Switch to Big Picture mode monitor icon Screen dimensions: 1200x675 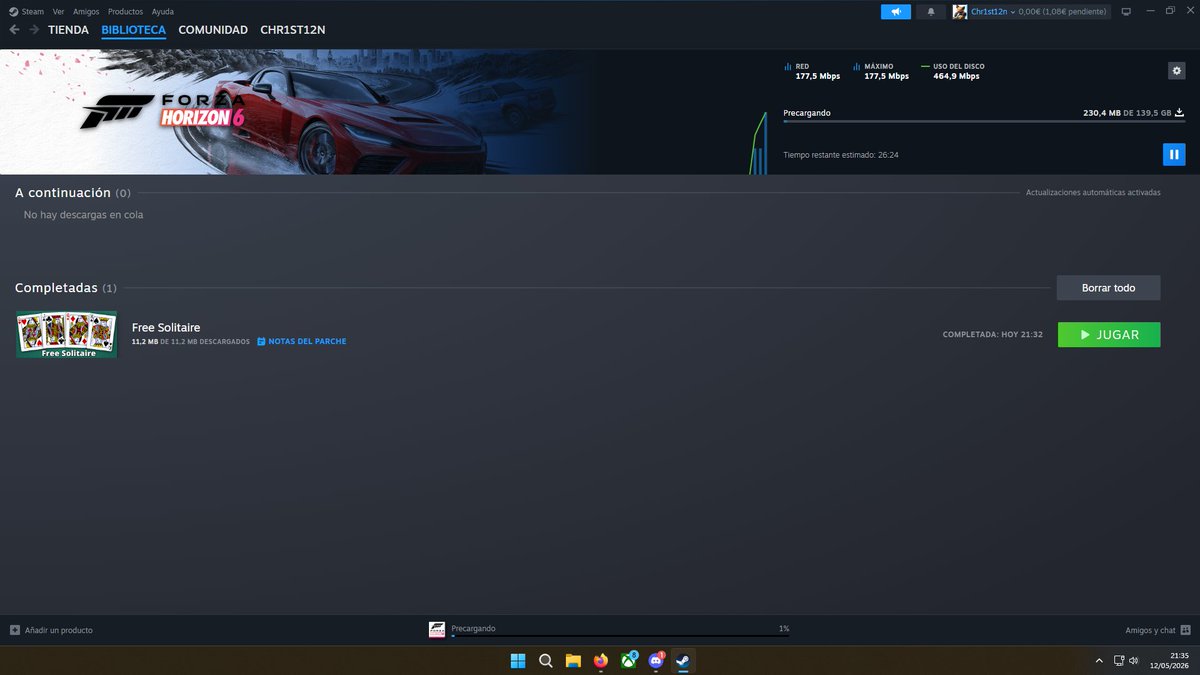click(1125, 12)
